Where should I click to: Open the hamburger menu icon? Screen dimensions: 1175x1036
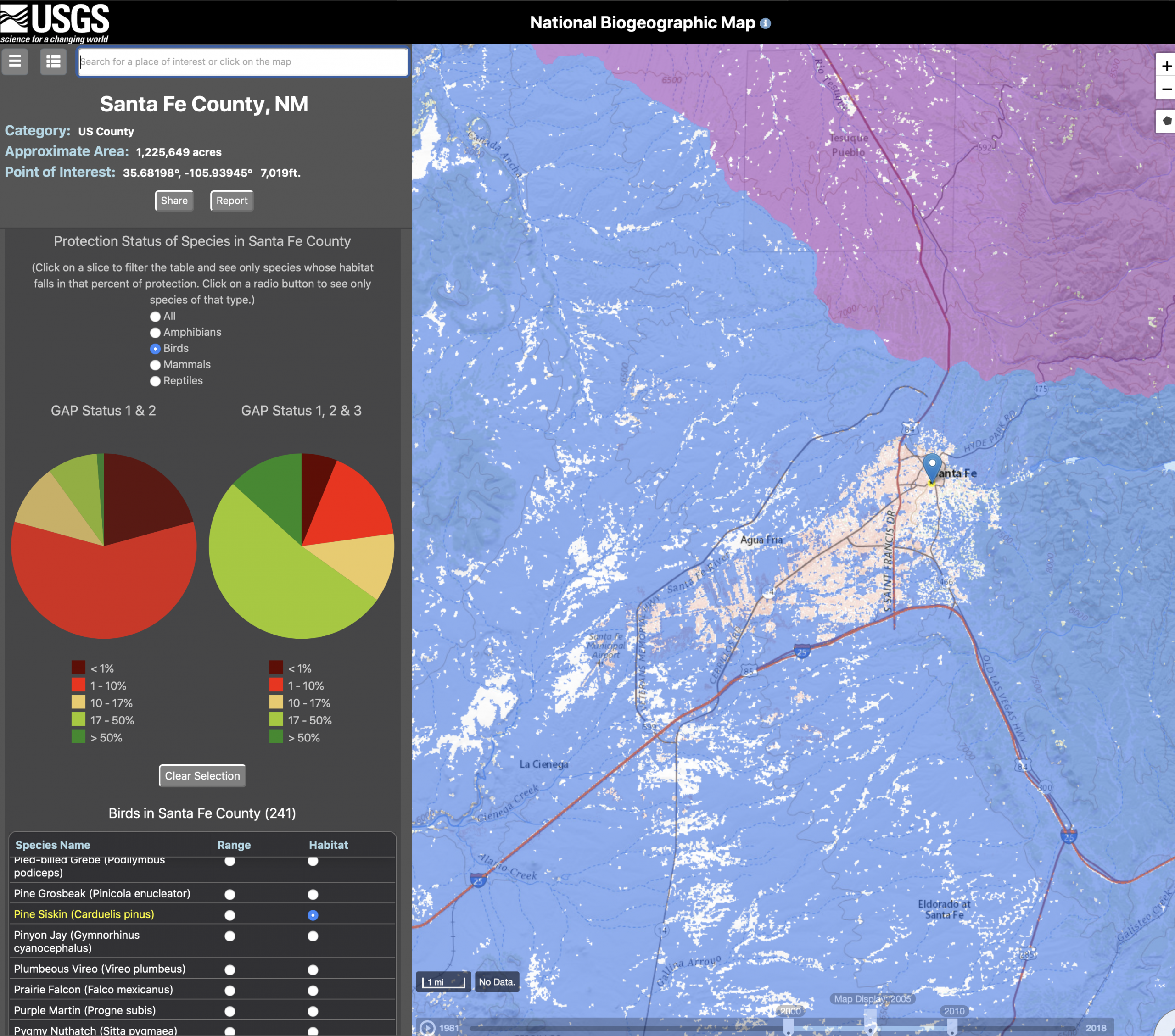point(15,61)
